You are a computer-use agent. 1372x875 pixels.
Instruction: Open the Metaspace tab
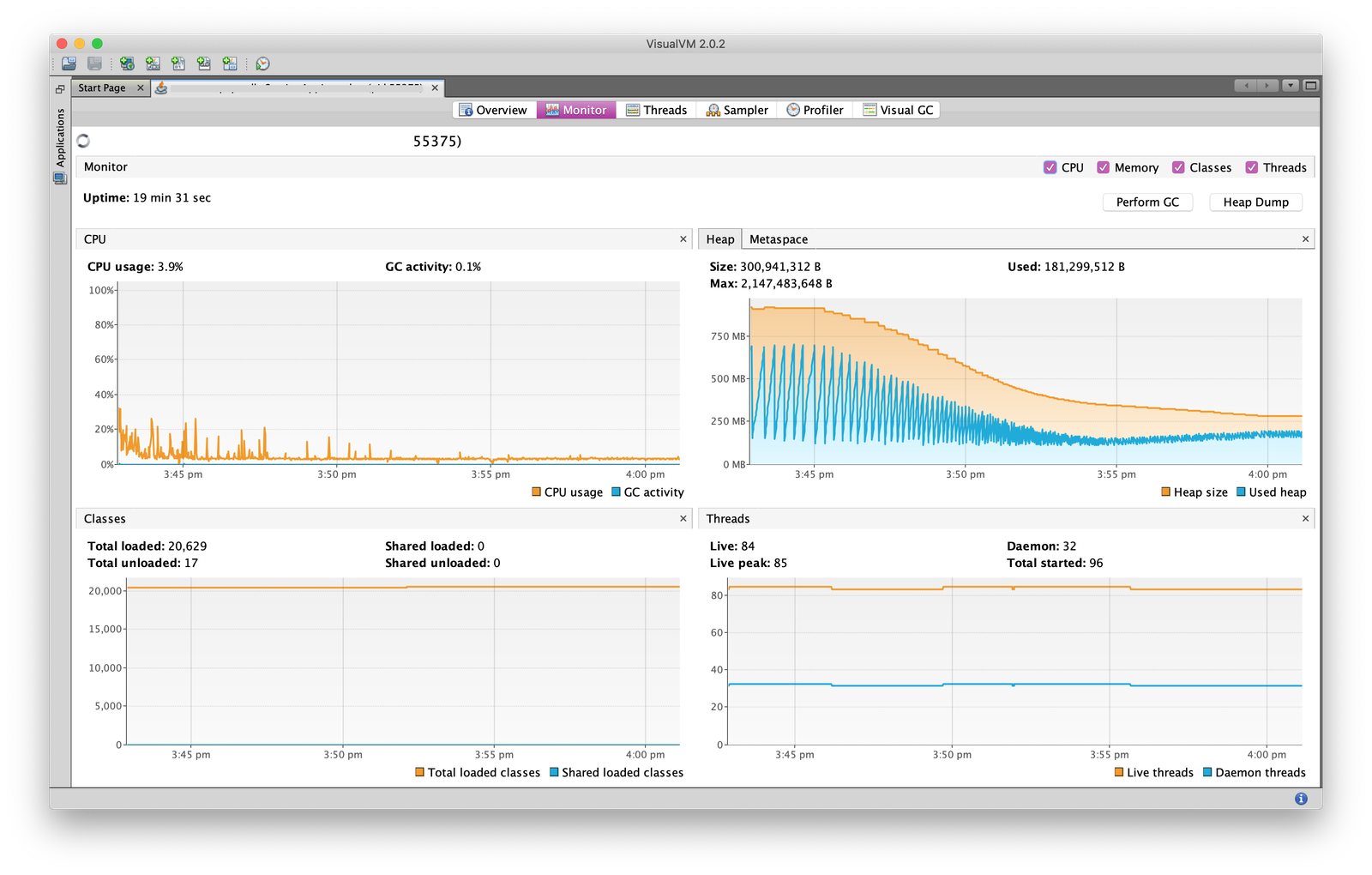pyautogui.click(x=778, y=239)
